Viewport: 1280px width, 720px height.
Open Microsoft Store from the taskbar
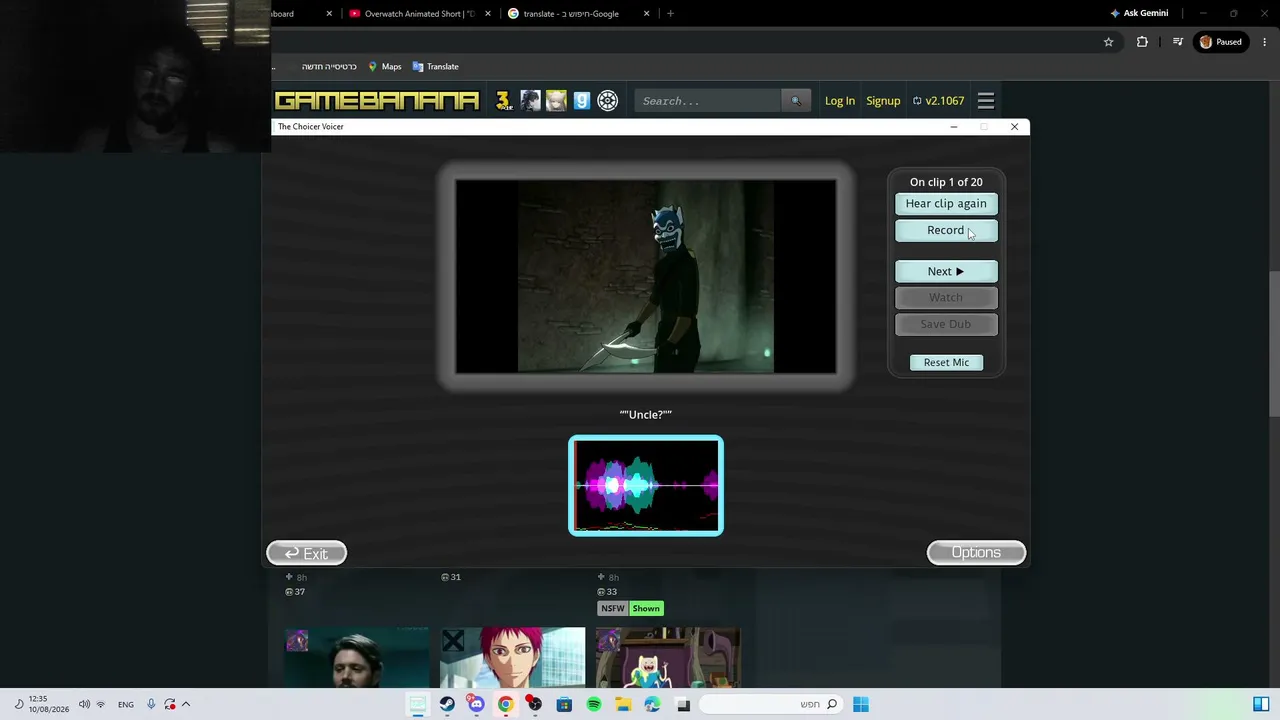(564, 705)
